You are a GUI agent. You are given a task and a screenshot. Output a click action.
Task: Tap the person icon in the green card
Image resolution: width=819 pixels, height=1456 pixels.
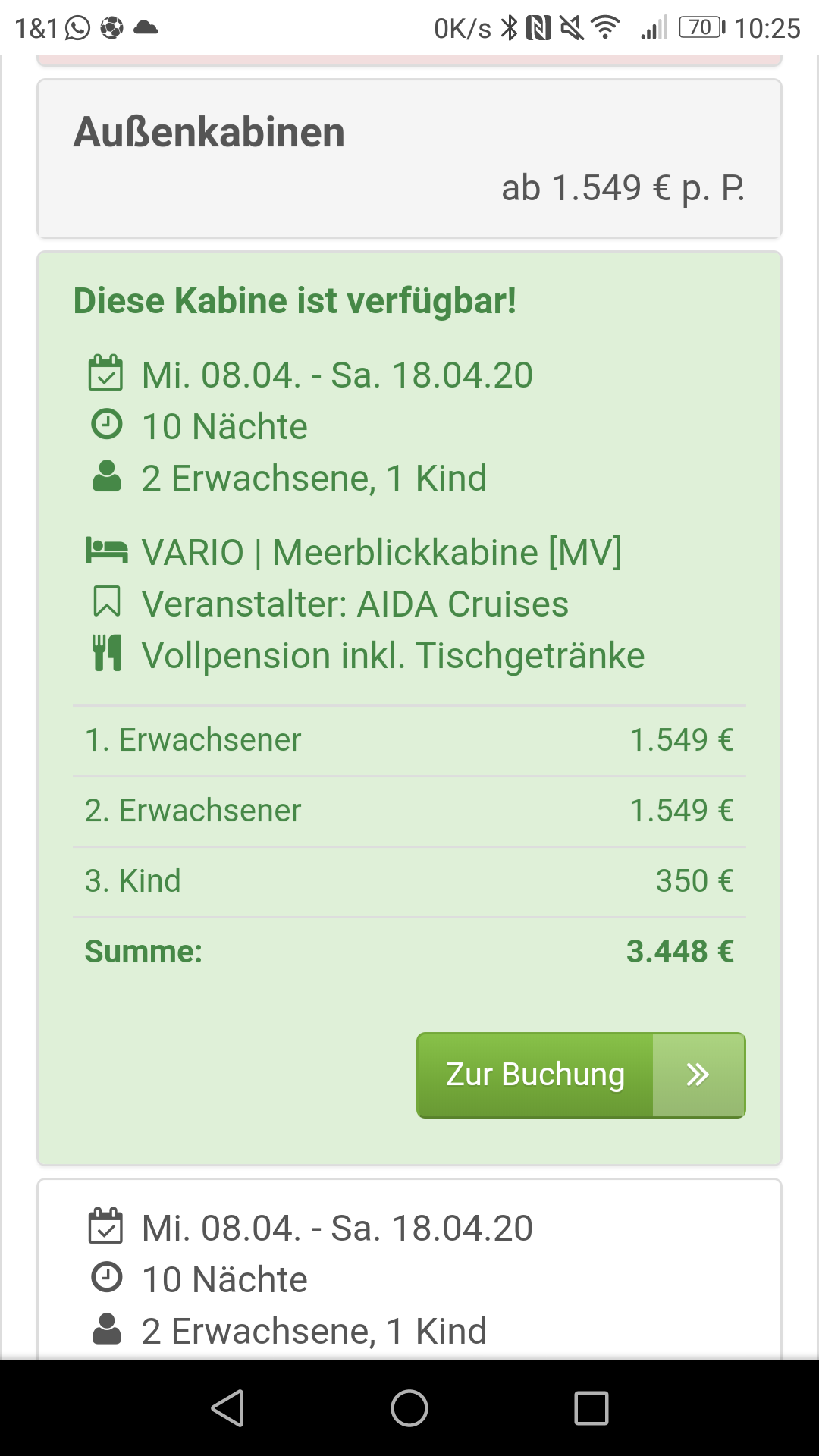pyautogui.click(x=106, y=477)
